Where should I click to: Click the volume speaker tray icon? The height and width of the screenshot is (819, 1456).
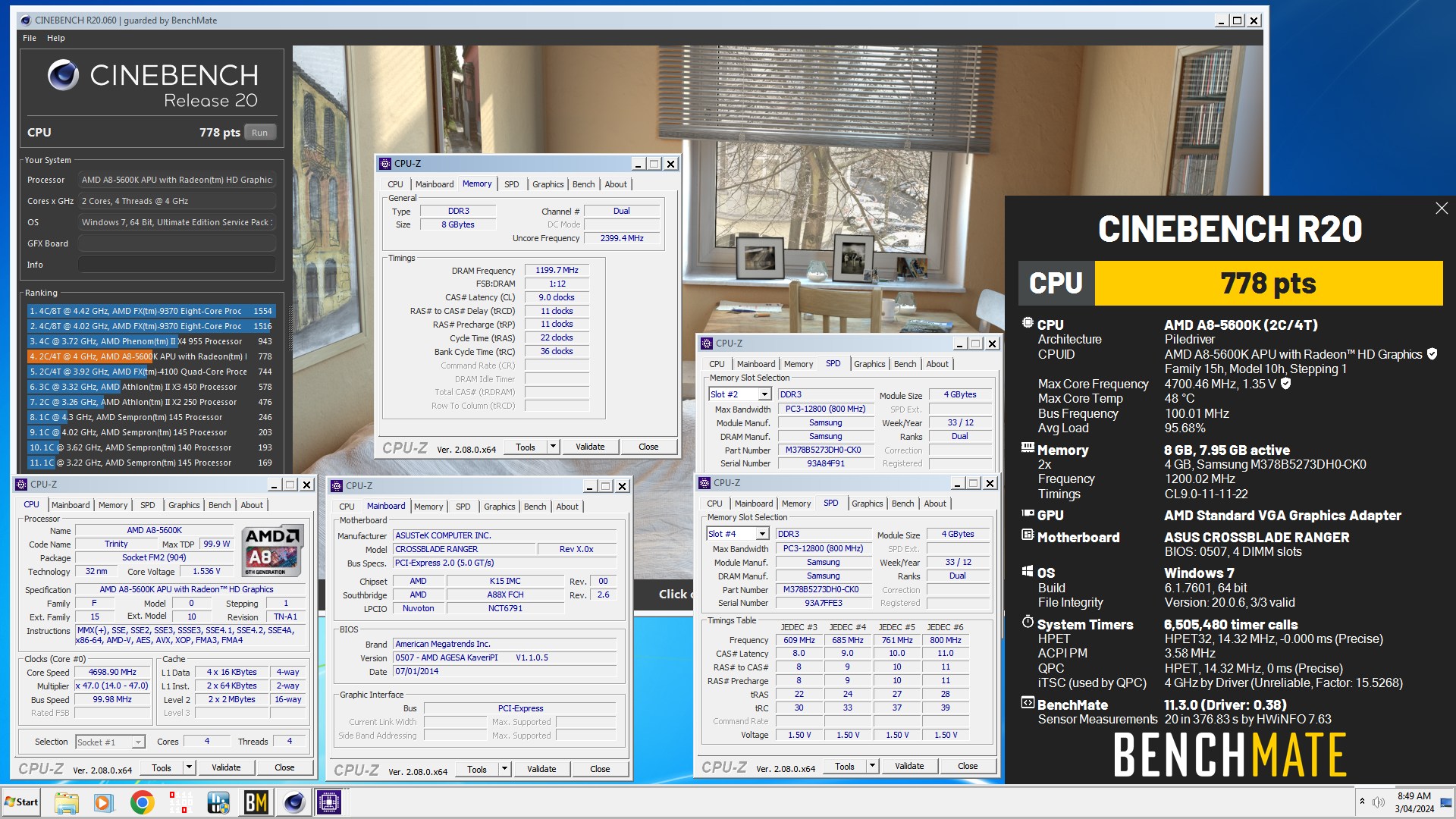coord(1378,802)
